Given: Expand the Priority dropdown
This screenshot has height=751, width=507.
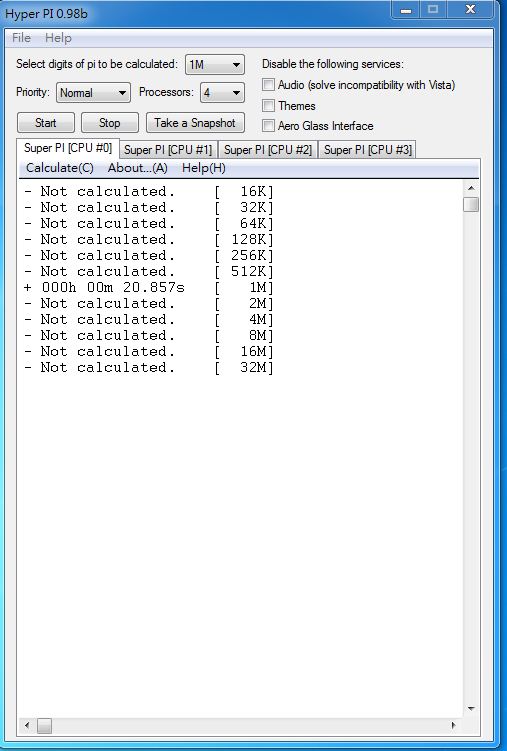Looking at the screenshot, I should [x=93, y=92].
